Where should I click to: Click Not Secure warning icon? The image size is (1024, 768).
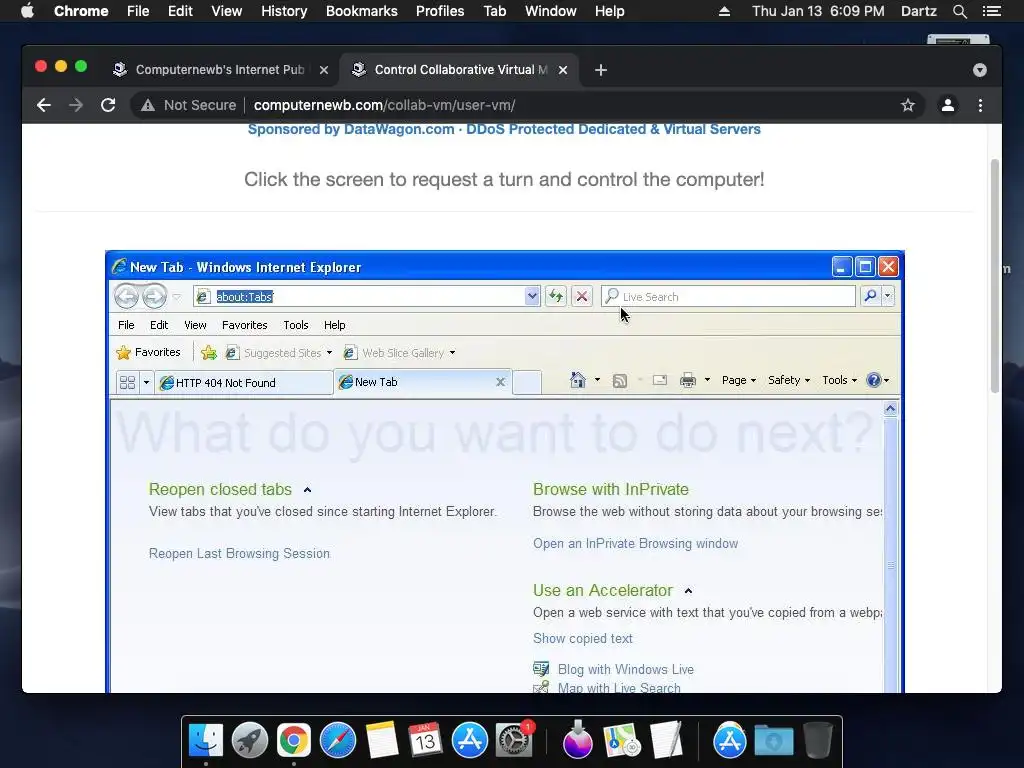148,105
